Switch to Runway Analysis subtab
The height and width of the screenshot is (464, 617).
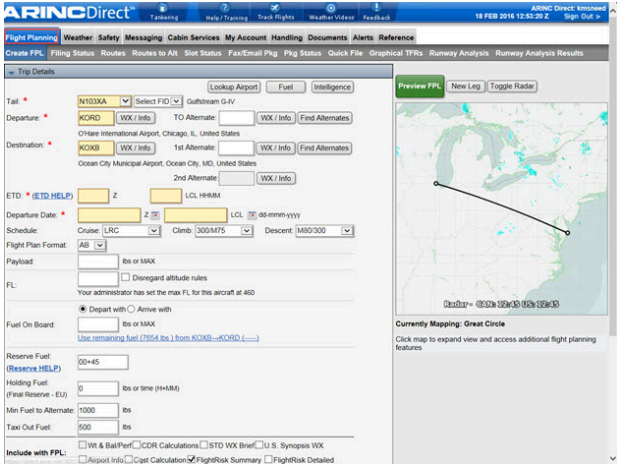pyautogui.click(x=458, y=53)
